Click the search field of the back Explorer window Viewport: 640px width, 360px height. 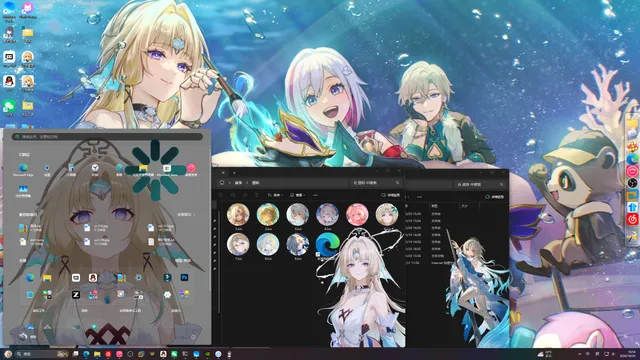480,184
